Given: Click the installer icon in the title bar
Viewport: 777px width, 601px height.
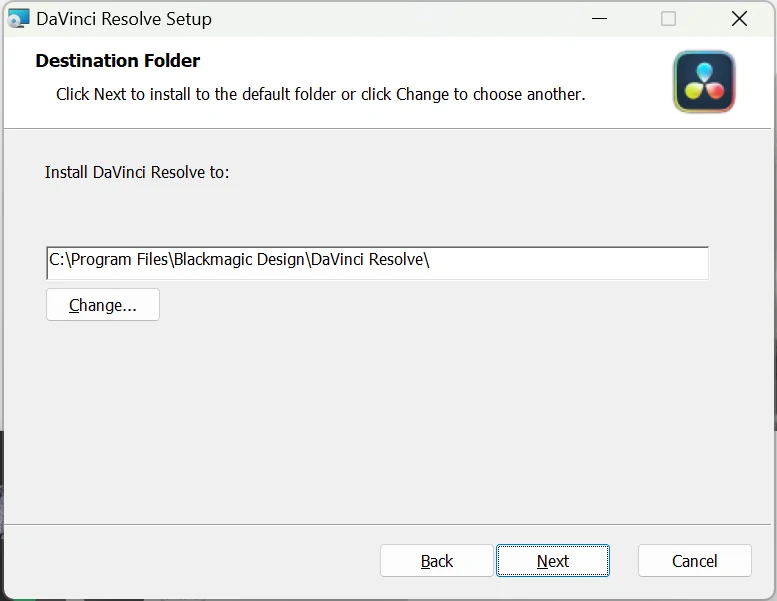Looking at the screenshot, I should pyautogui.click(x=18, y=19).
